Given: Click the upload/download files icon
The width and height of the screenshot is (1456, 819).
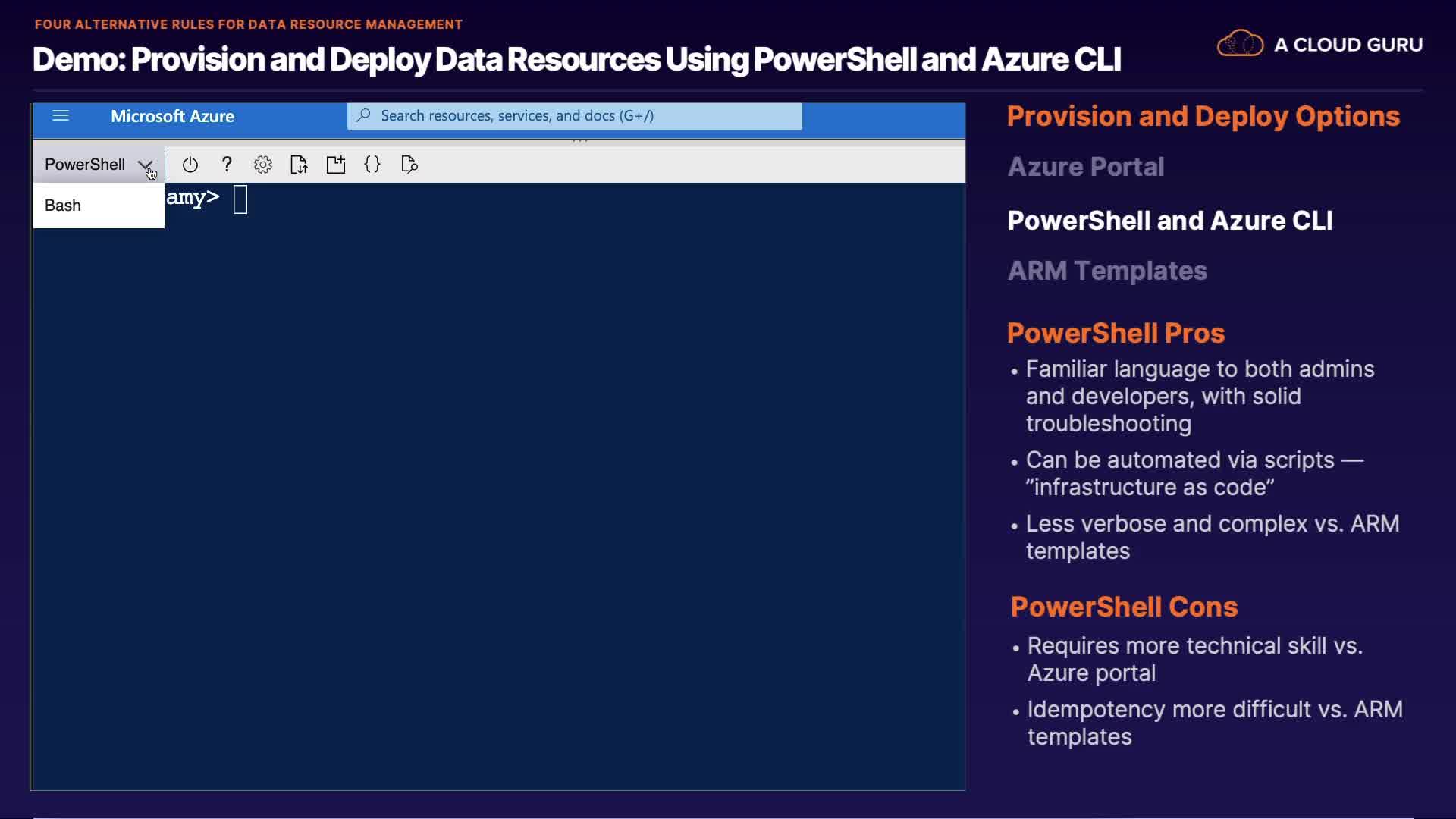Looking at the screenshot, I should [x=299, y=165].
